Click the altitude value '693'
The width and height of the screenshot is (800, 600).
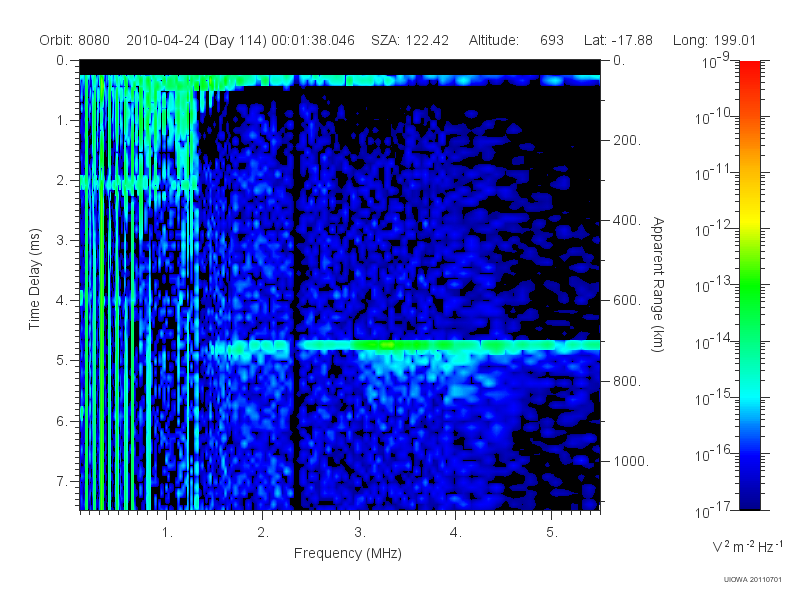click(552, 40)
